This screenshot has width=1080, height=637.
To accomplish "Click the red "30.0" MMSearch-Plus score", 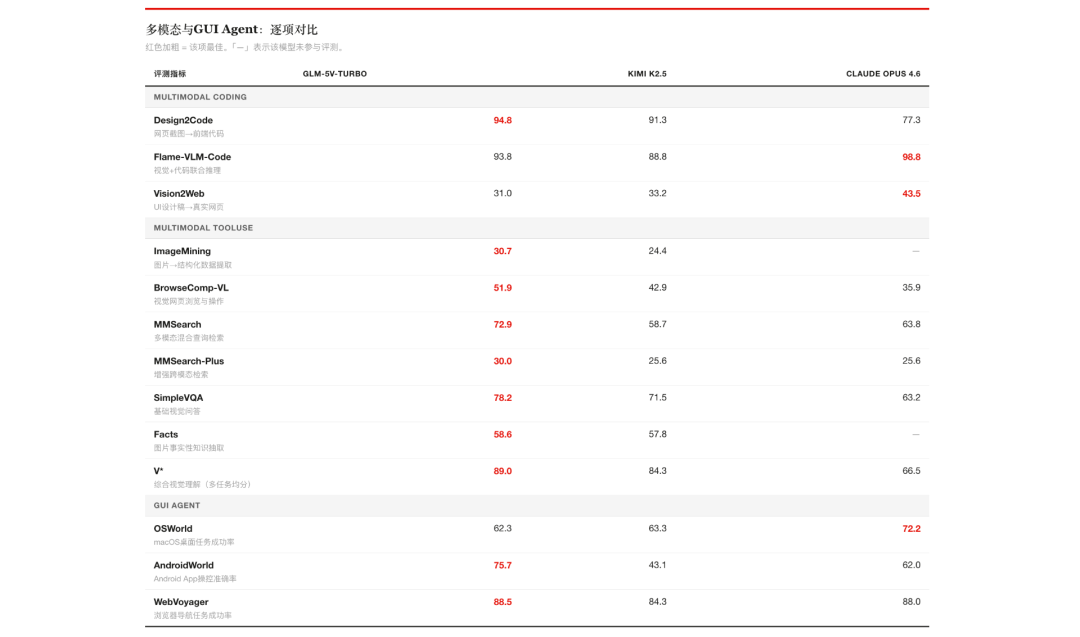I will 503,361.
